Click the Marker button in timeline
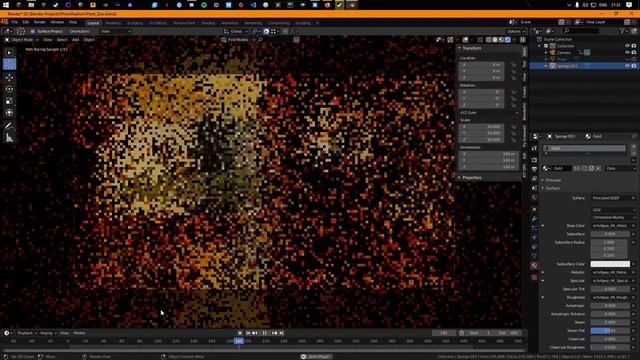The image size is (640, 360). (79, 333)
